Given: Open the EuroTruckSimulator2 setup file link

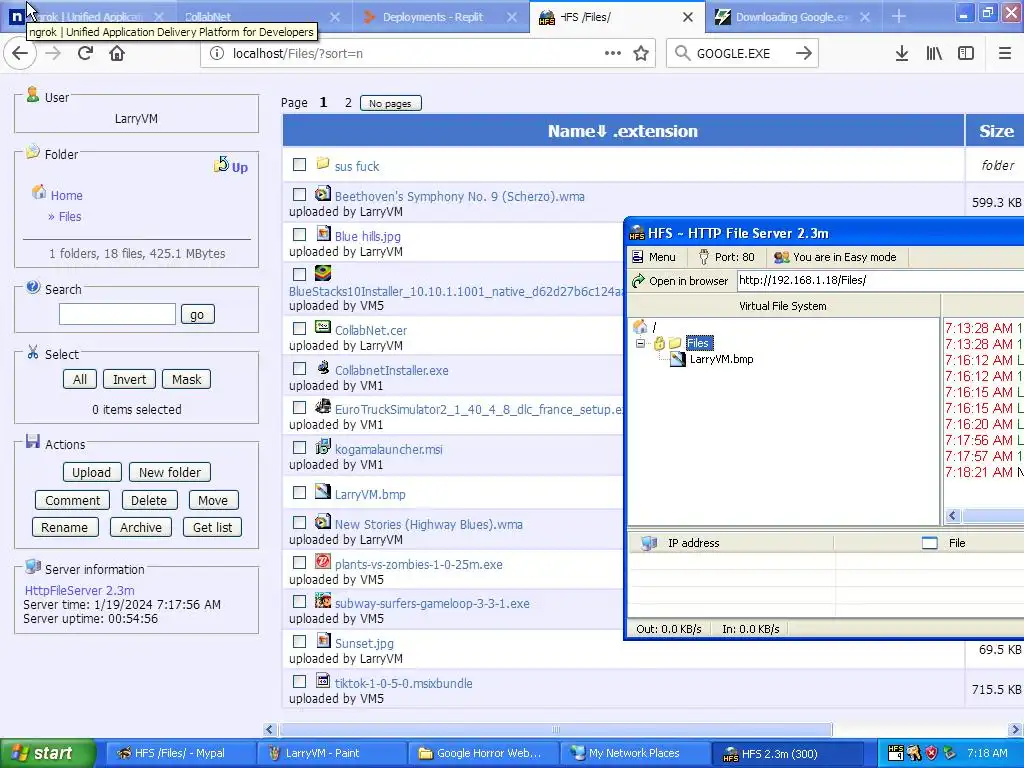Looking at the screenshot, I should (479, 409).
